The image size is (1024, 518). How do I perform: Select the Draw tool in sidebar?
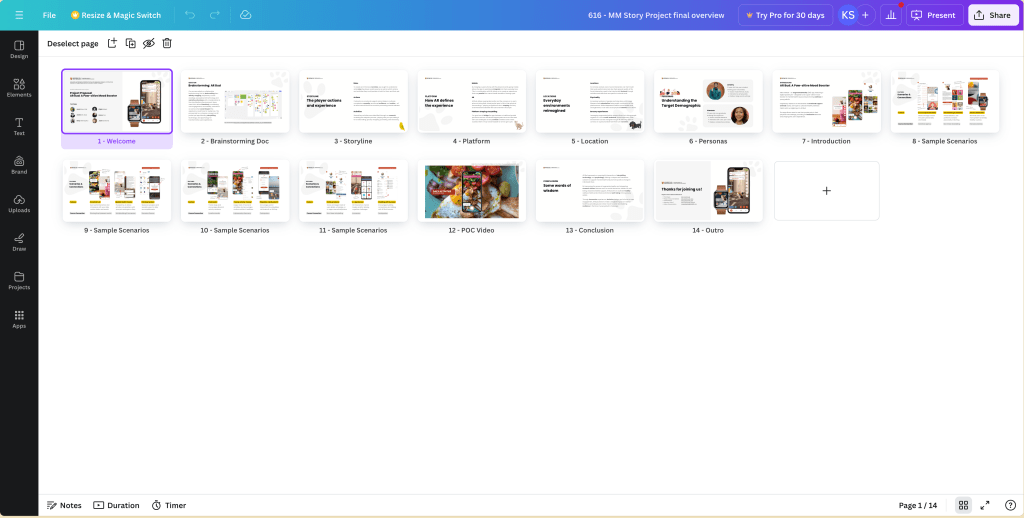coord(19,241)
